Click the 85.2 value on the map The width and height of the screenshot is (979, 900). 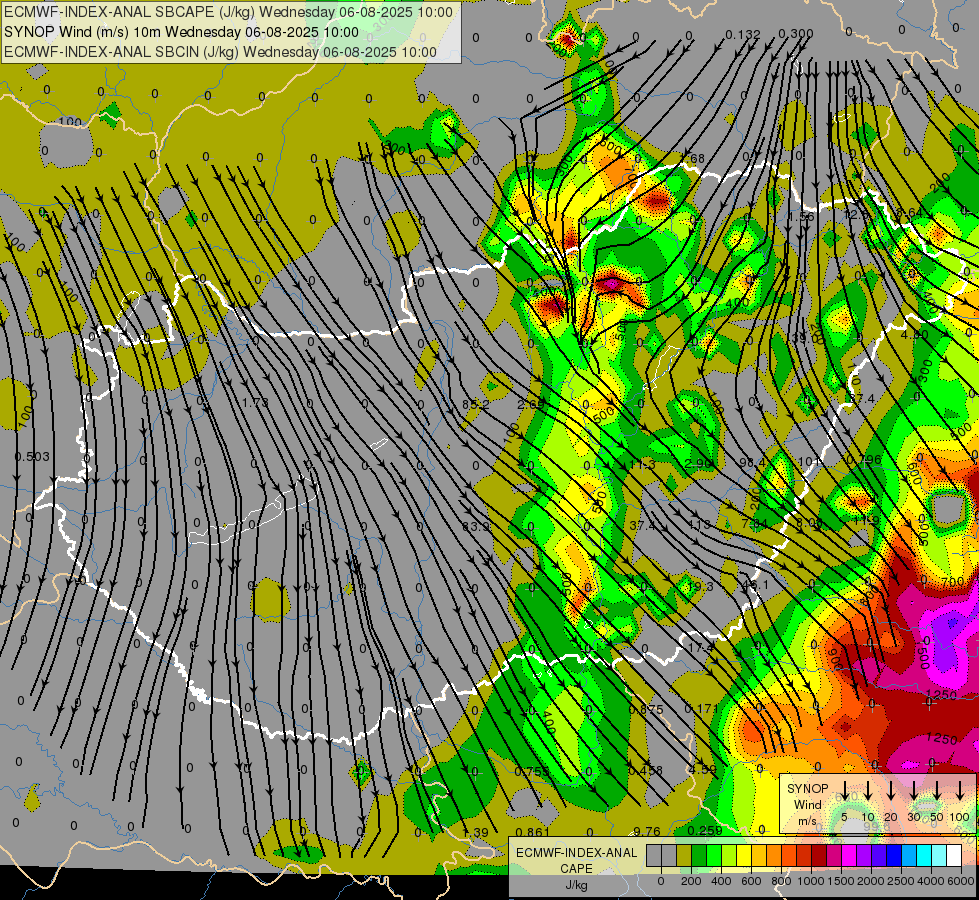tap(475, 405)
